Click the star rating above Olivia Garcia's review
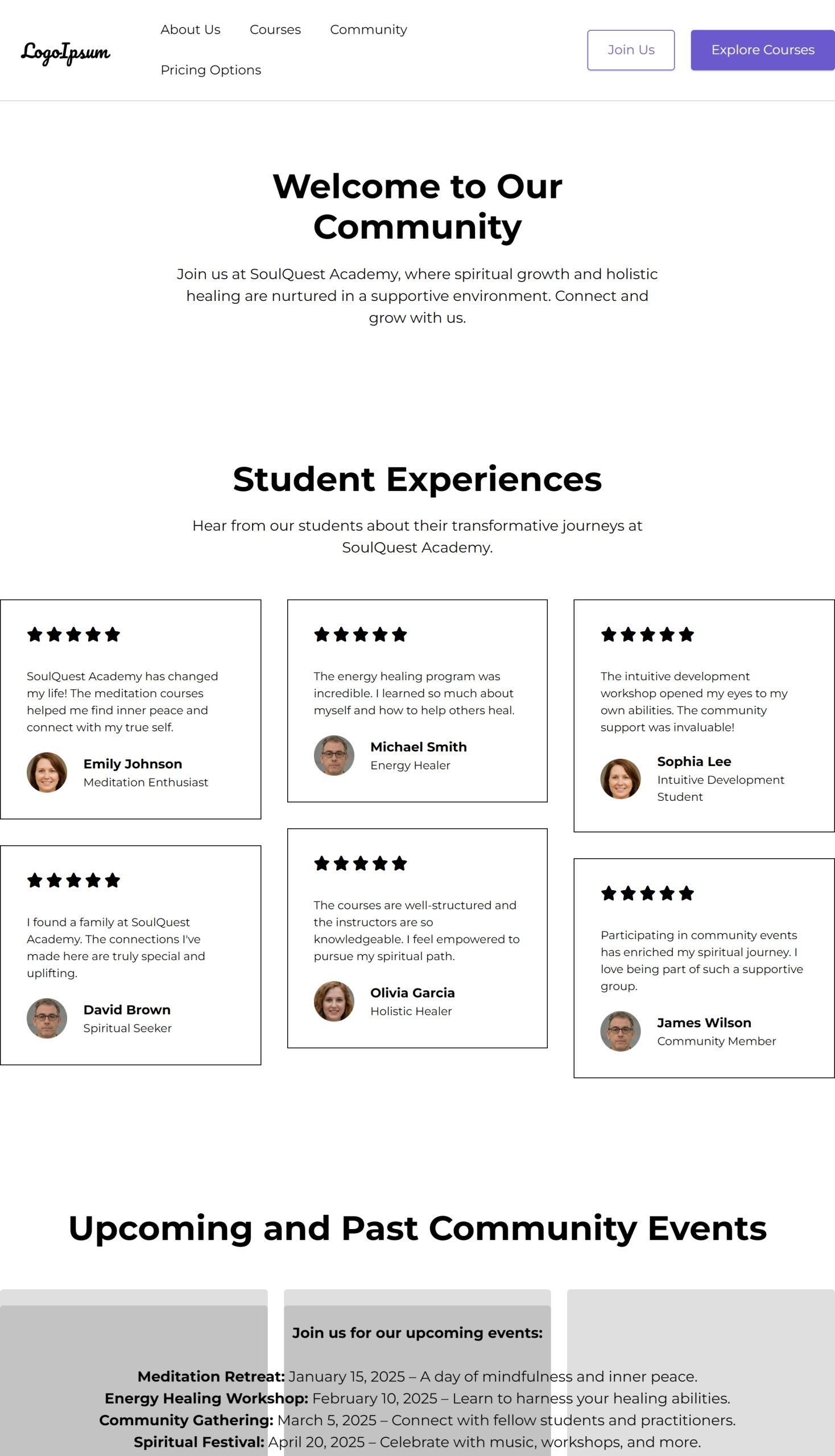 [x=360, y=863]
